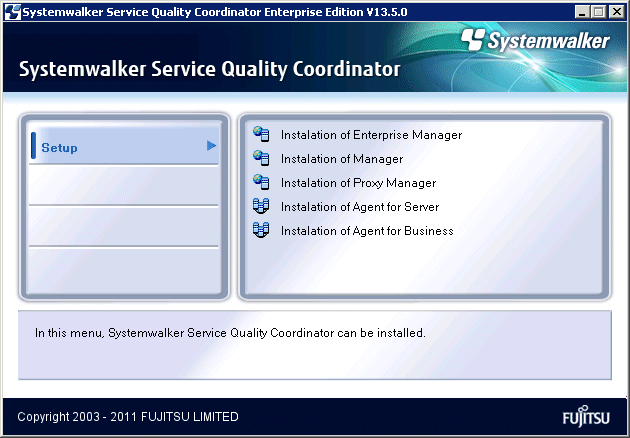
Task: Click the Agent for Server icon
Action: pos(261,206)
